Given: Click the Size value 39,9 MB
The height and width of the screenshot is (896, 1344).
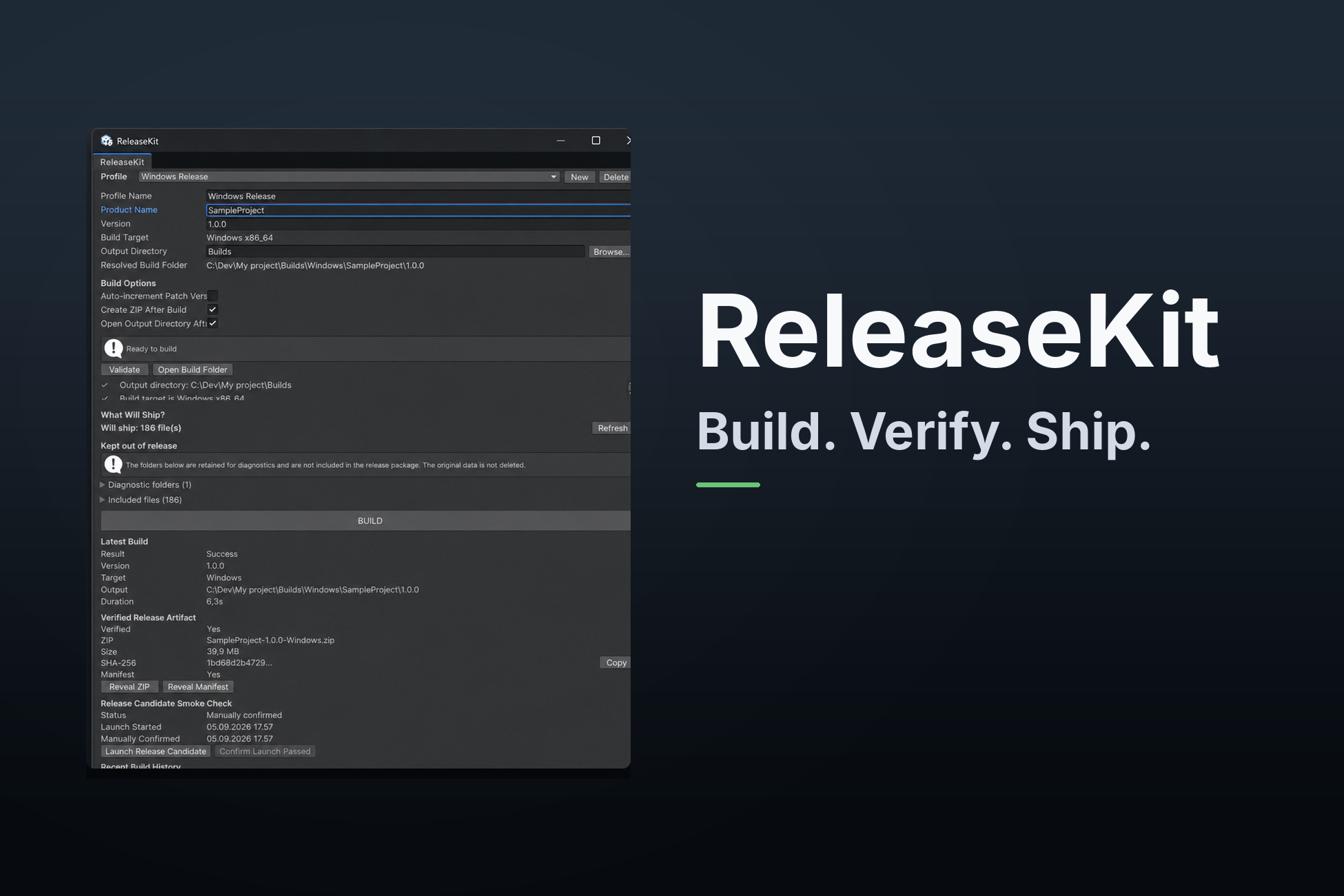Looking at the screenshot, I should click(x=223, y=652).
